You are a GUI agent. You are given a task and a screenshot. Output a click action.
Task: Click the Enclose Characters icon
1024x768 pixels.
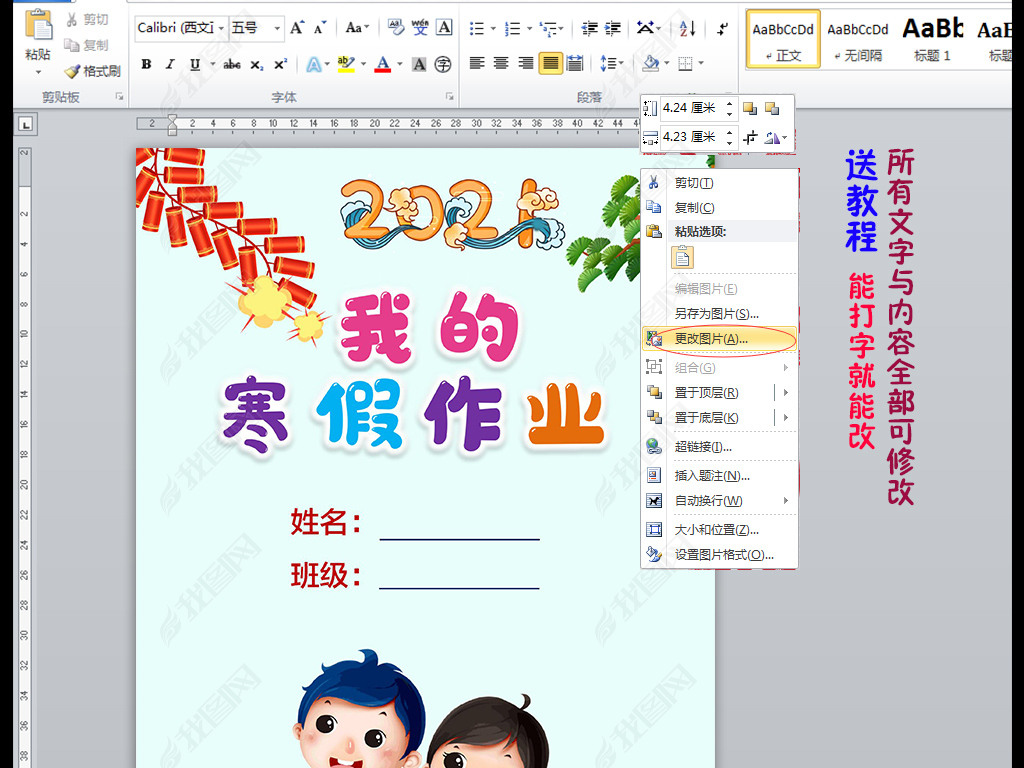tap(443, 64)
